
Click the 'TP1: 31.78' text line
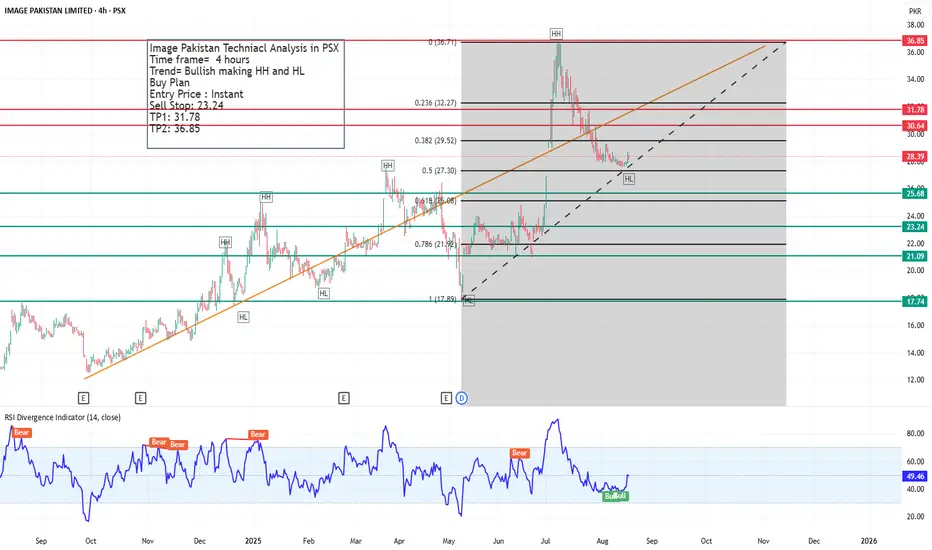point(175,117)
